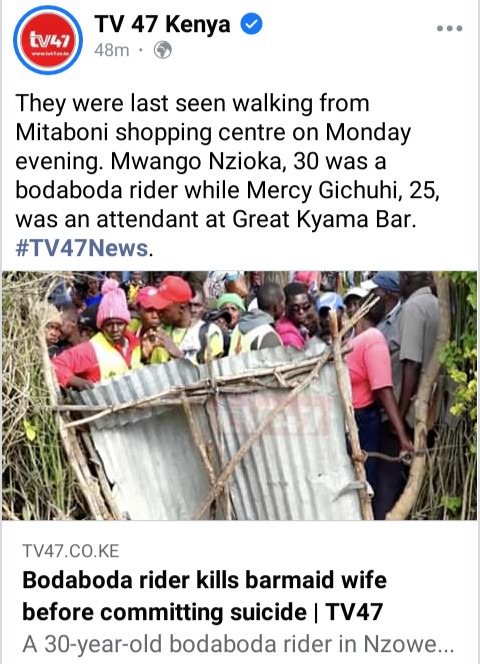This screenshot has height=664, width=480.
Task: Open the TV 47 Kenya page name
Action: click(162, 24)
